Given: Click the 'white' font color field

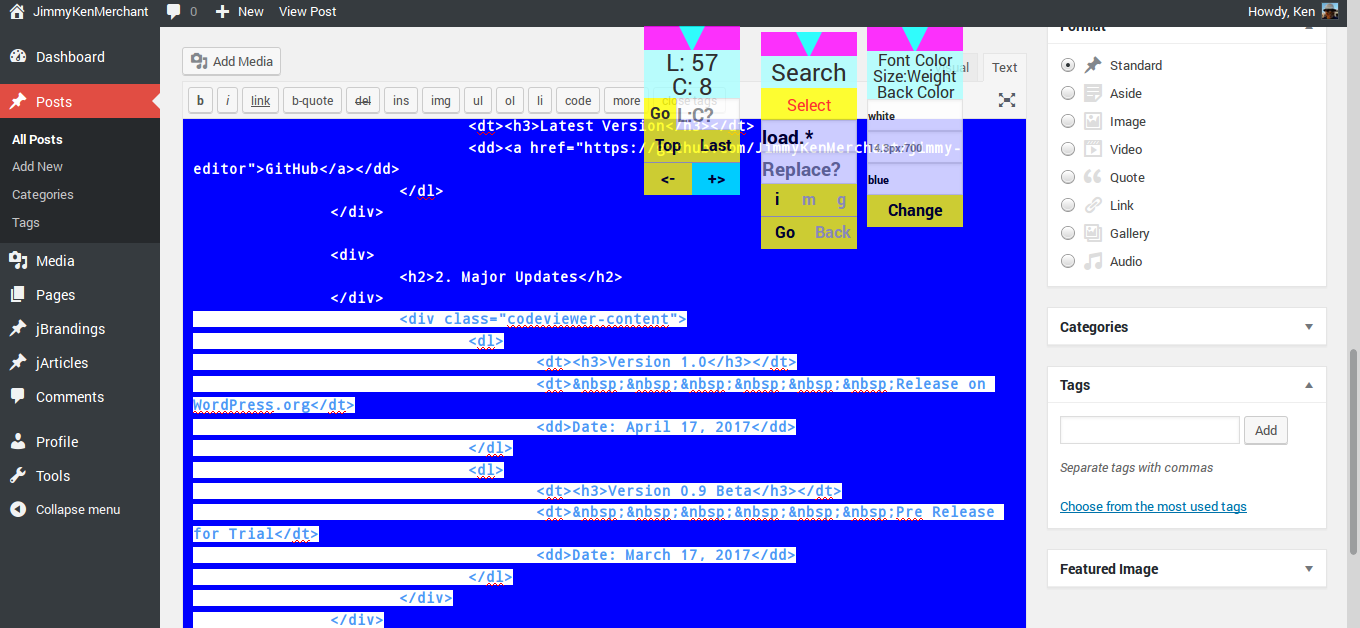Looking at the screenshot, I should pyautogui.click(x=915, y=116).
